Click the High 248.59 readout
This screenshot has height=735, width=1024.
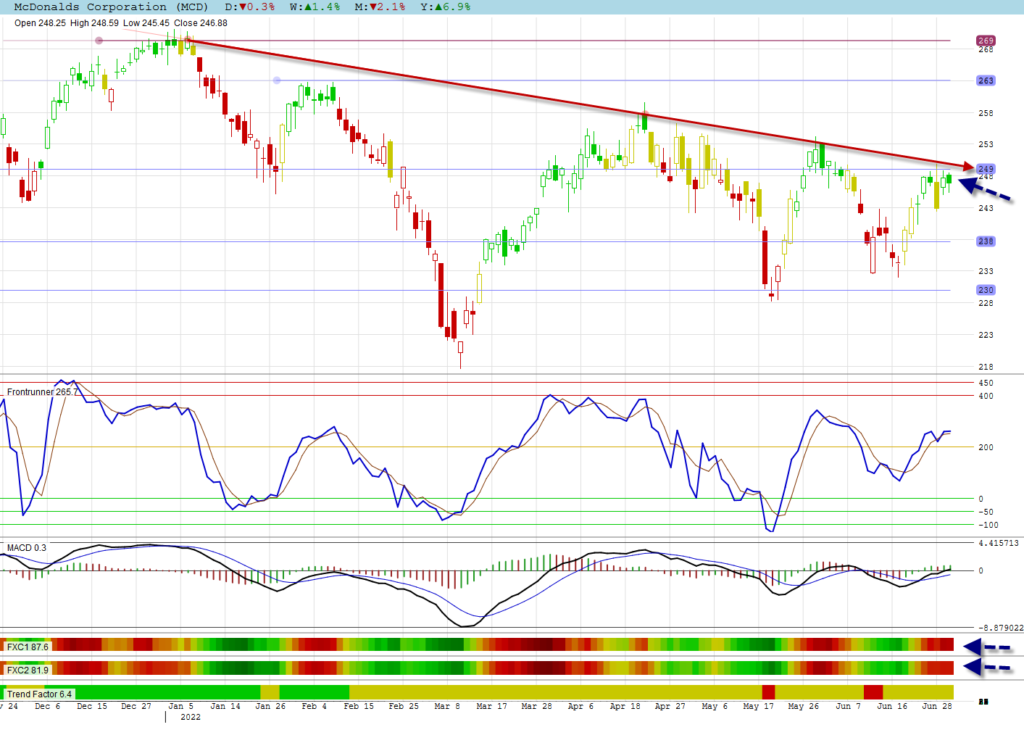click(x=94, y=23)
